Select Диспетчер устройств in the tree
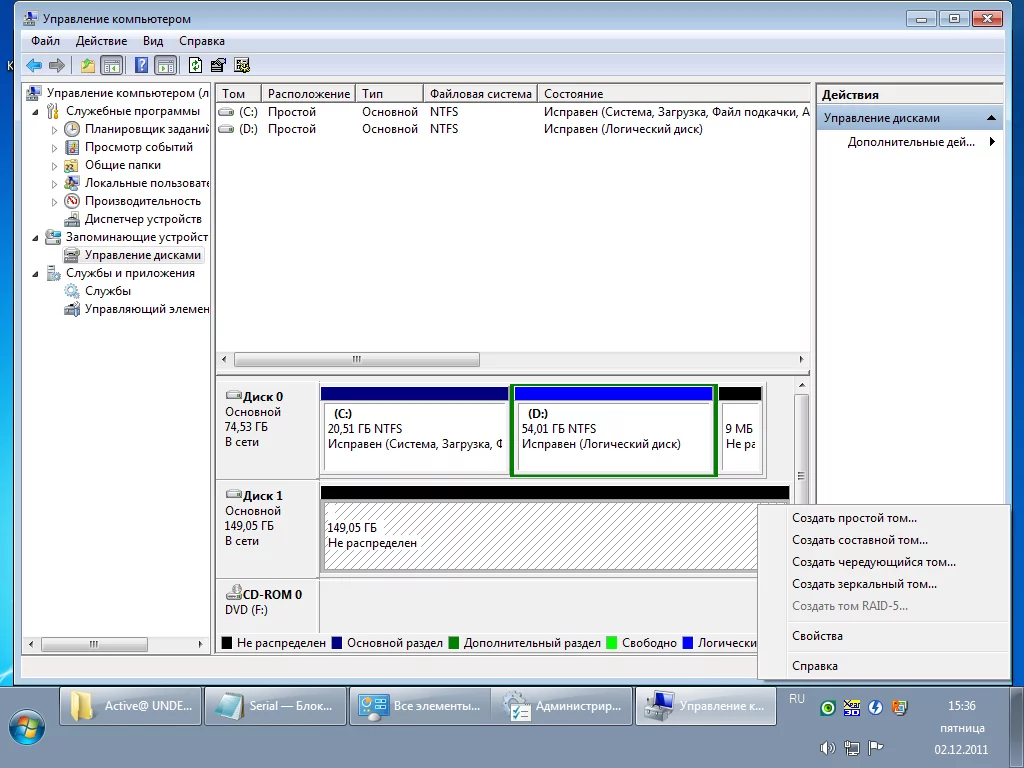 [142, 219]
